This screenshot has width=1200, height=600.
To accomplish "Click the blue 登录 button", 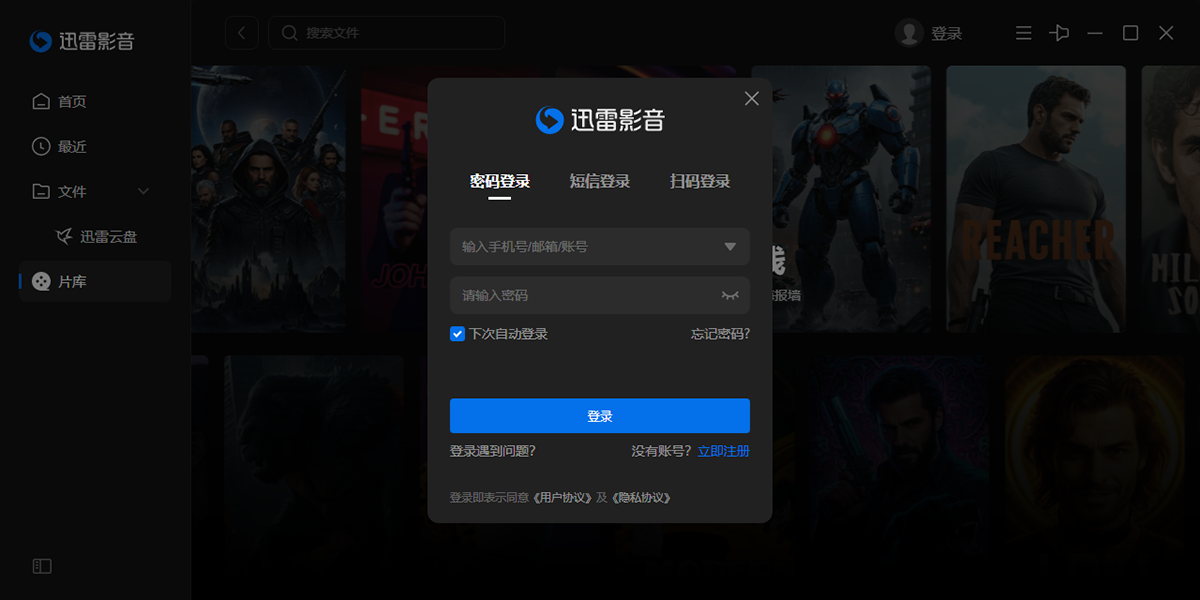I will (600, 416).
